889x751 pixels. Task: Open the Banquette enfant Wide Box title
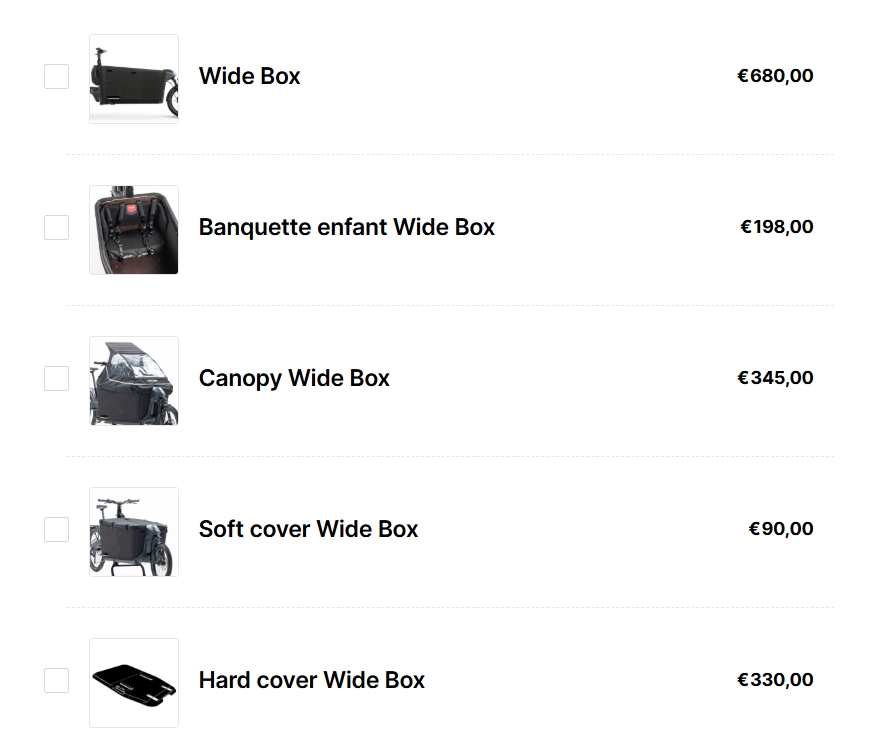click(x=346, y=227)
